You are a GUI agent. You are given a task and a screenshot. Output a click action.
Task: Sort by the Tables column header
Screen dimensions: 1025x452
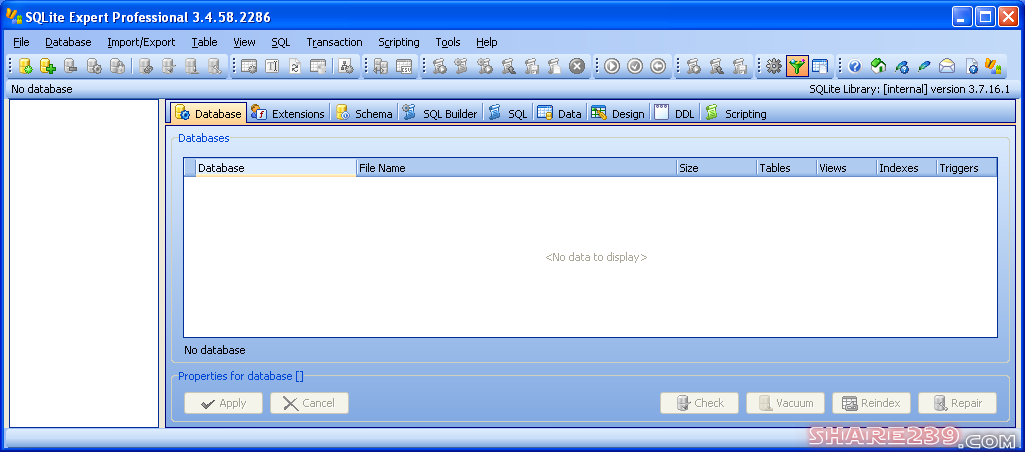786,168
